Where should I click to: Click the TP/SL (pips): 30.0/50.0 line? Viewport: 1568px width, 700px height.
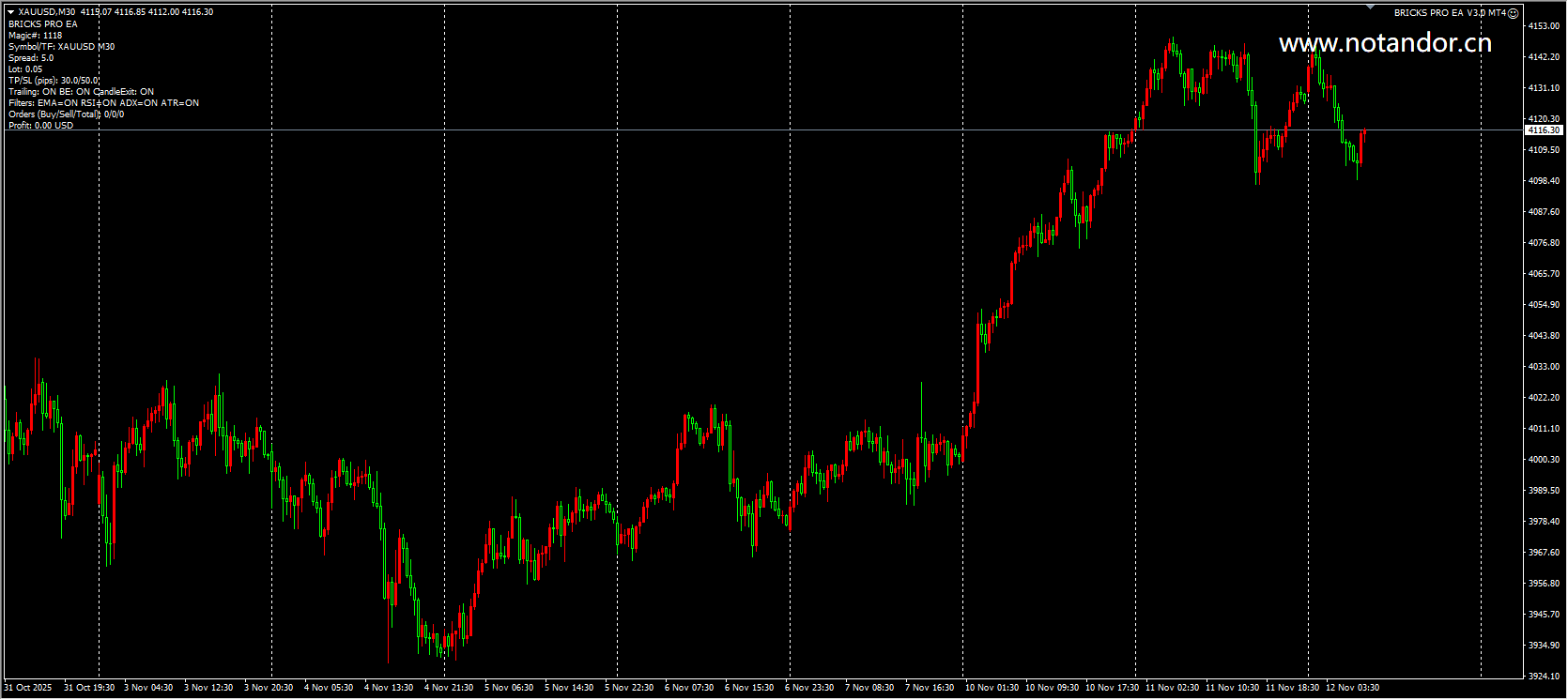54,81
